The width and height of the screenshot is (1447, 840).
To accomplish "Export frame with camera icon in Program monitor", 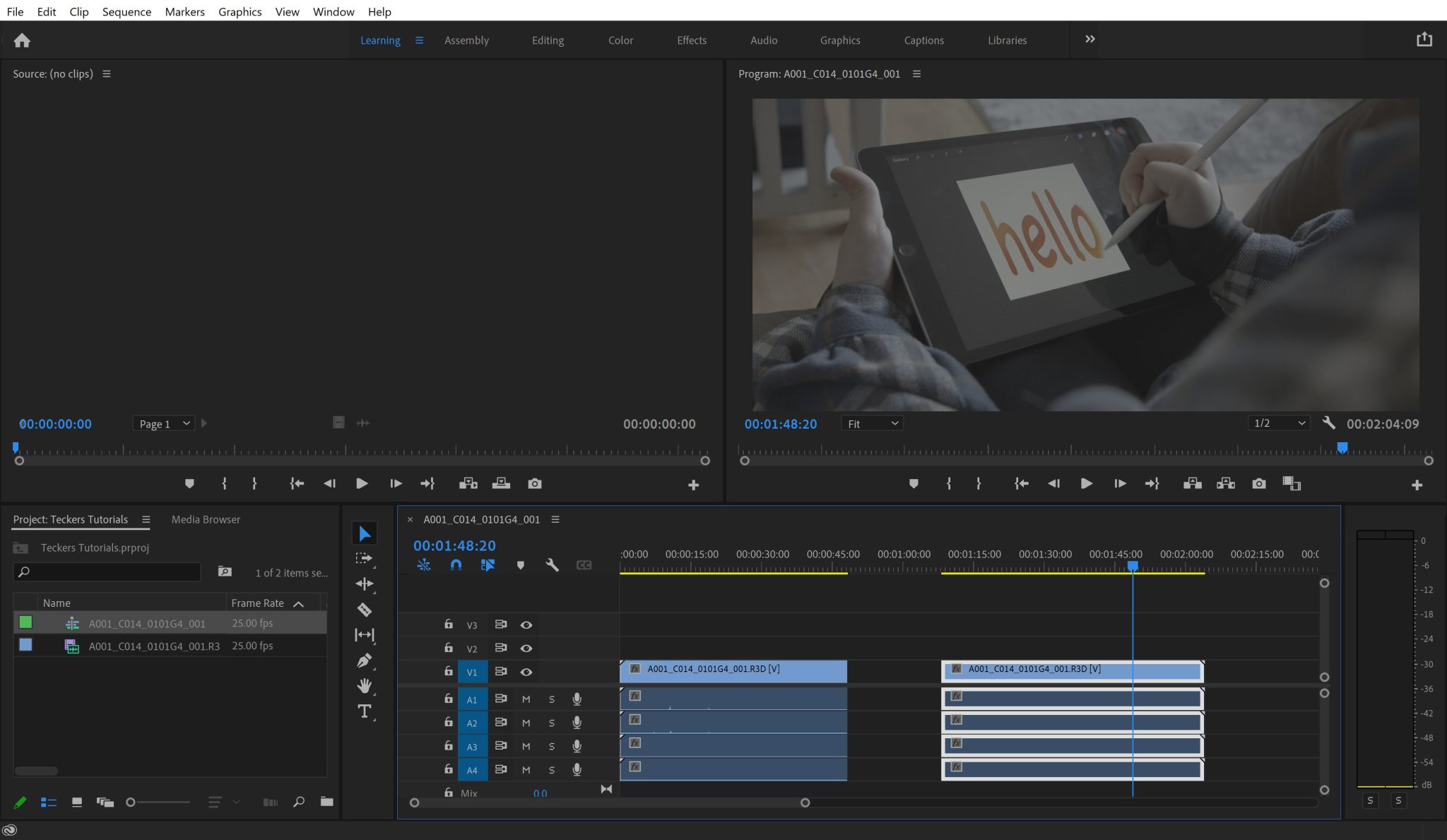I will point(1259,483).
